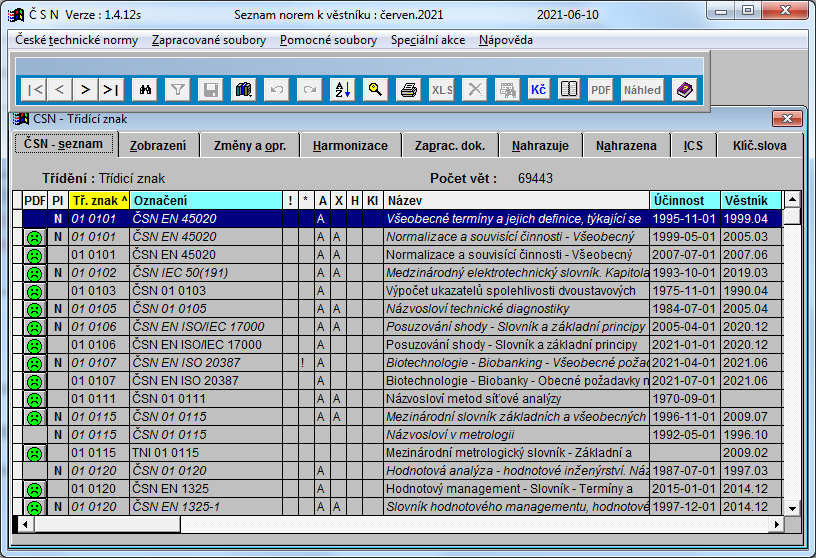
Task: Go to the last record button
Action: pyautogui.click(x=112, y=90)
